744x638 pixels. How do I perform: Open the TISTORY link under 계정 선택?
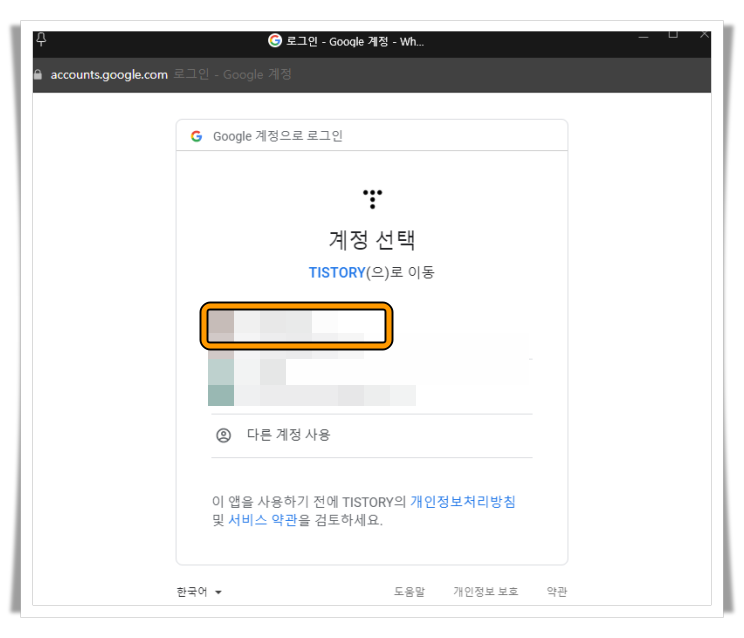(337, 273)
